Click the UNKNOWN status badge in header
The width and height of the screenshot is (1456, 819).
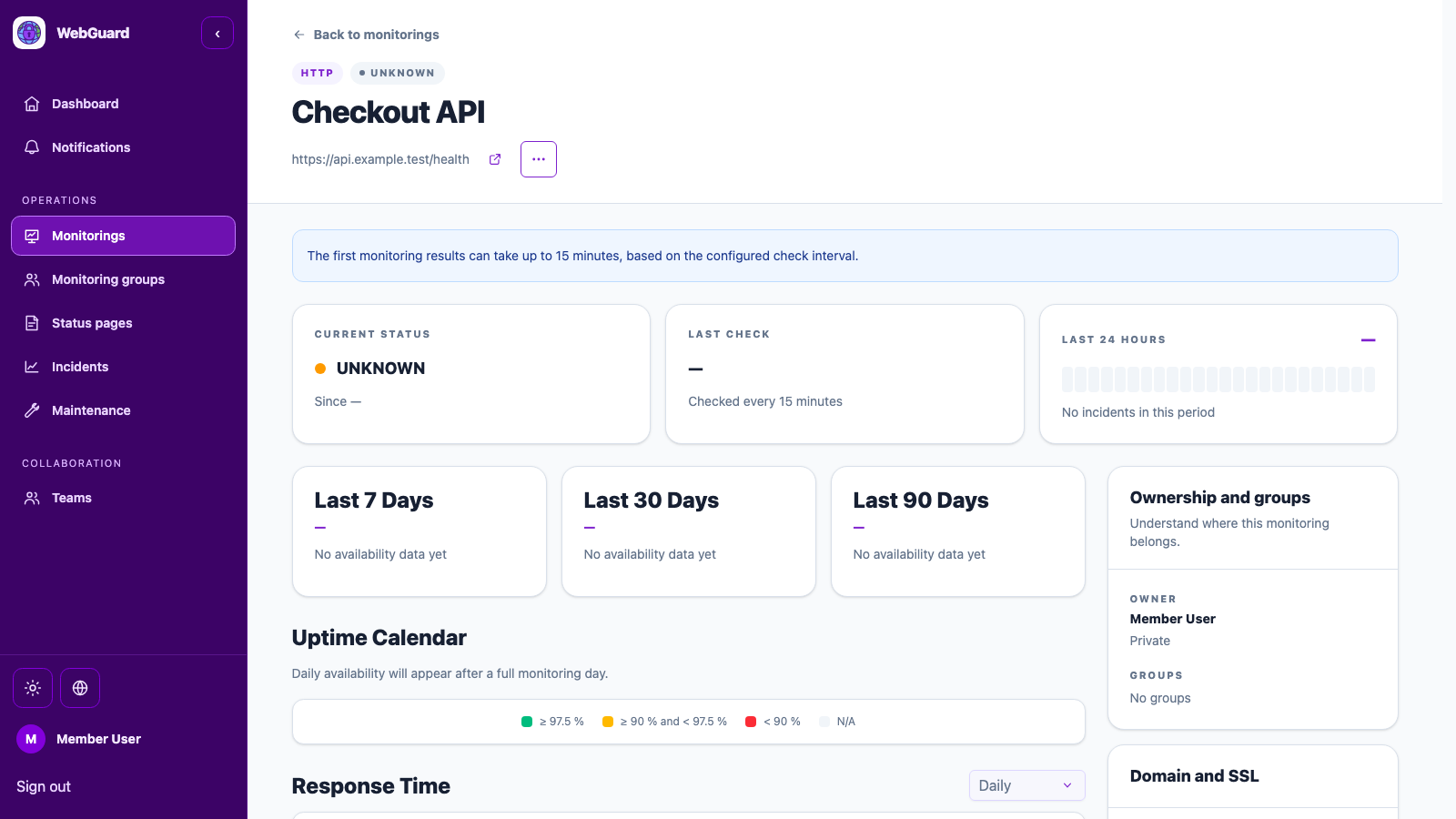pyautogui.click(x=397, y=73)
